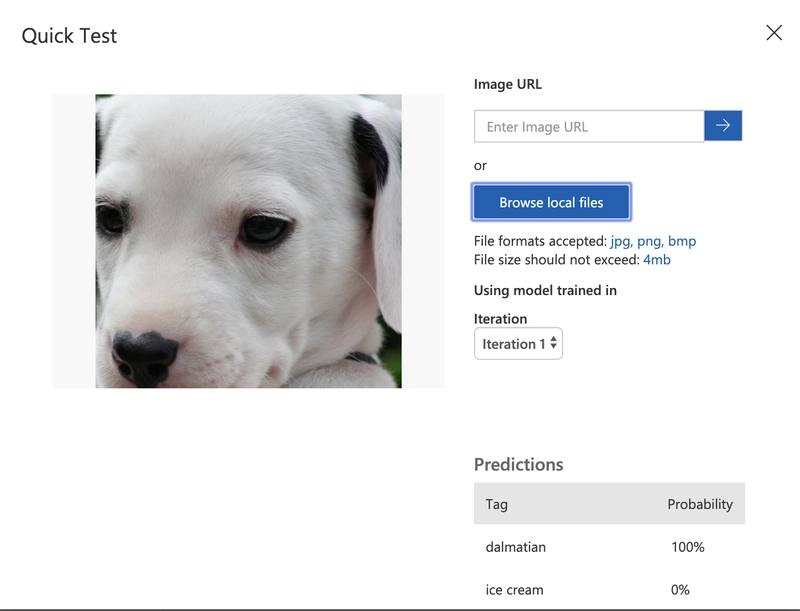Open the Iteration 1 dropdown
This screenshot has width=800, height=611.
518,344
